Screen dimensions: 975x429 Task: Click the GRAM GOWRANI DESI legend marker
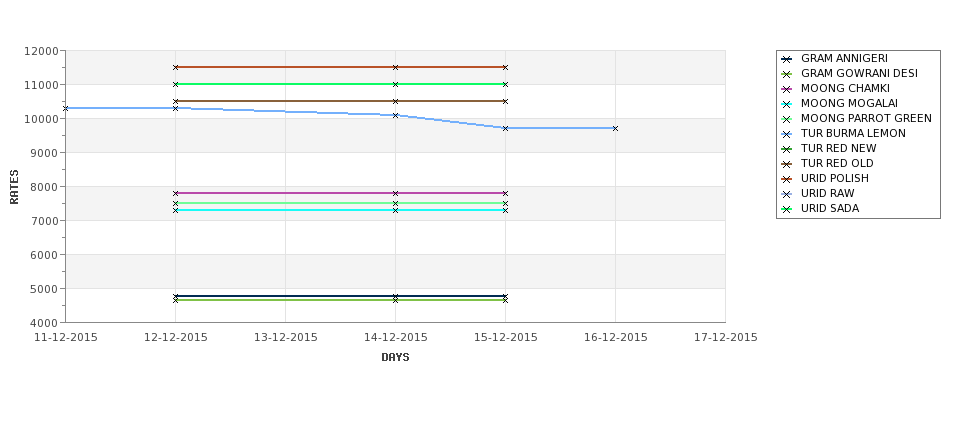coord(787,74)
